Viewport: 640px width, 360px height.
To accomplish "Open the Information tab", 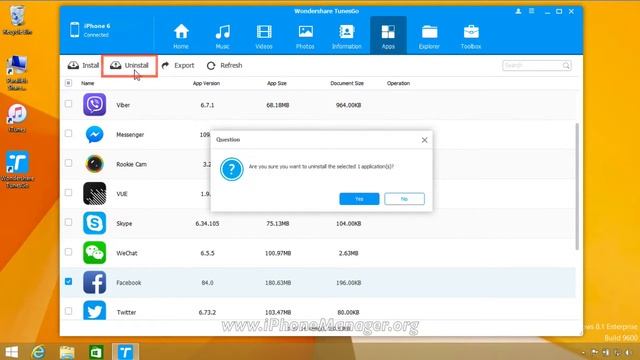I will pos(347,36).
